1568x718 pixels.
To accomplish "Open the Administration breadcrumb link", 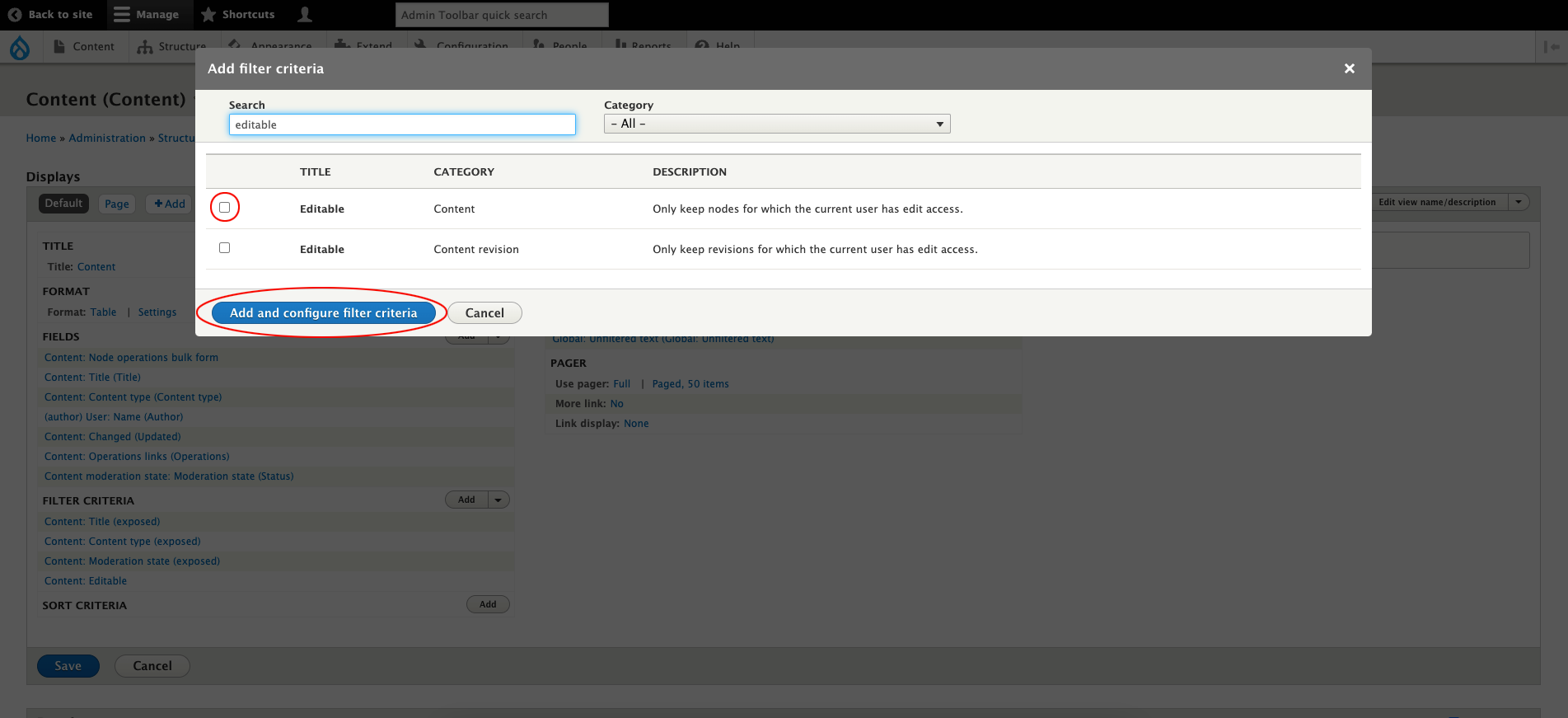I will click(x=107, y=138).
